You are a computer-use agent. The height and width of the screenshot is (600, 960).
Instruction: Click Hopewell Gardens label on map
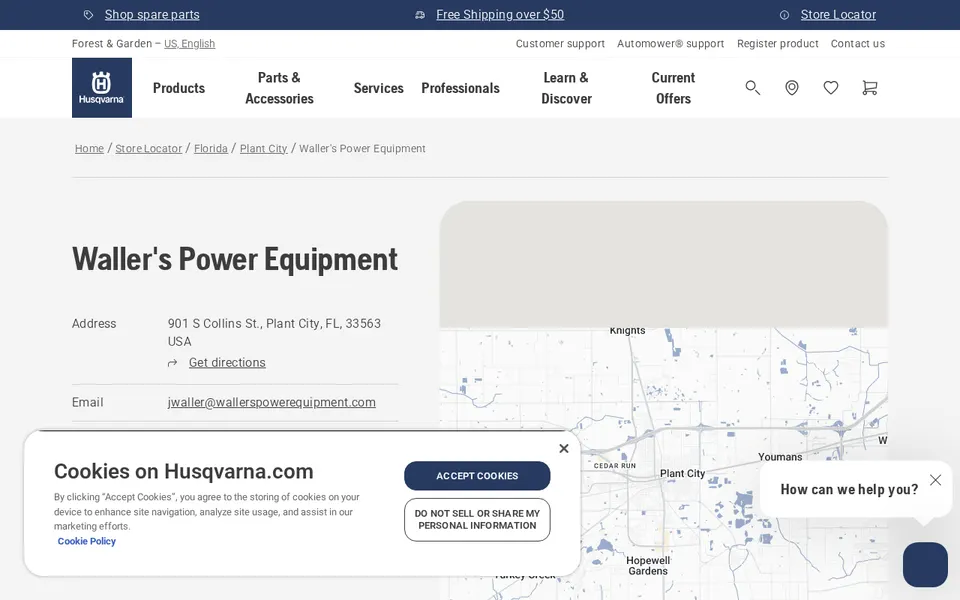tap(648, 566)
